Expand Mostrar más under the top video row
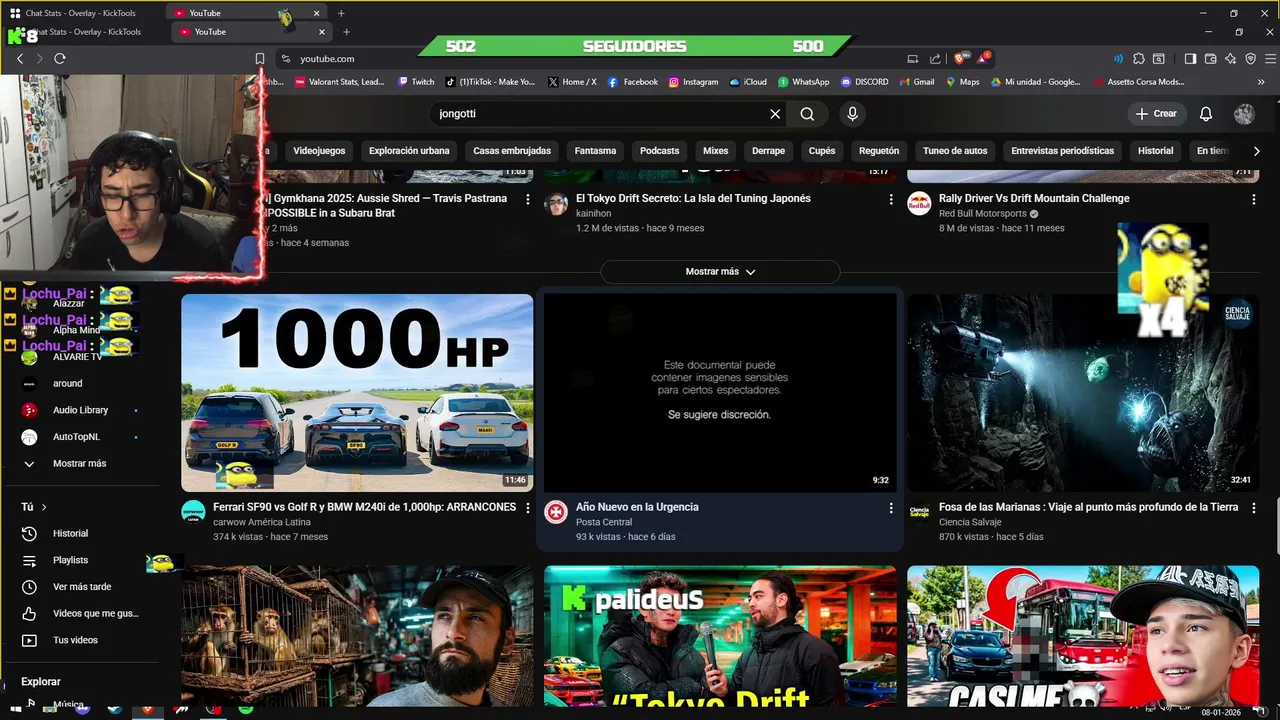The image size is (1280, 720). (x=720, y=272)
